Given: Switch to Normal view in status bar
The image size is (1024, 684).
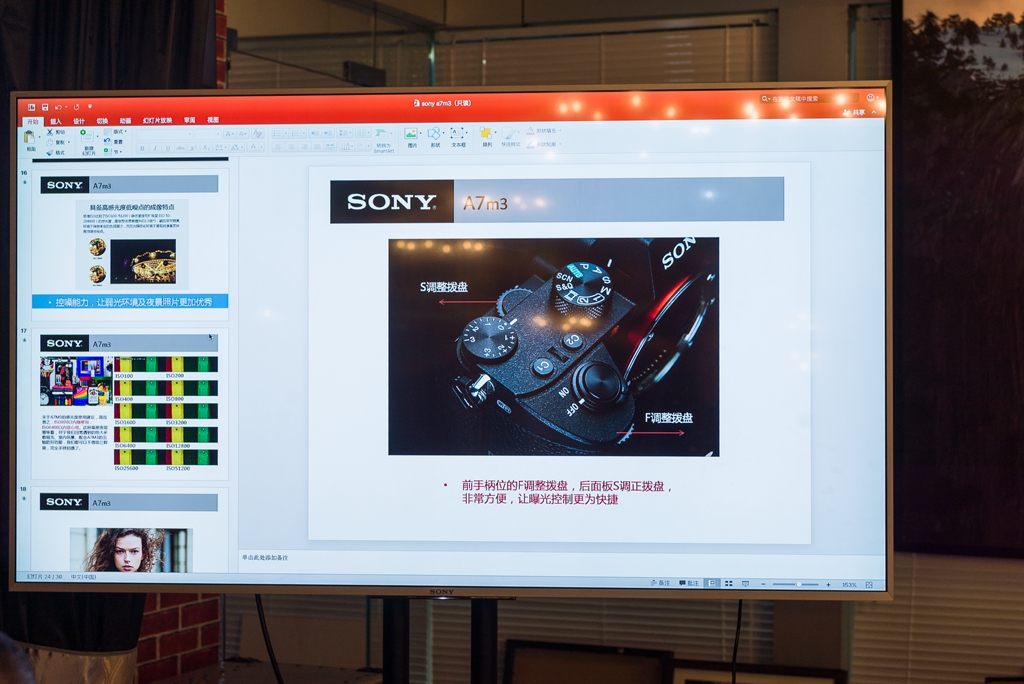Looking at the screenshot, I should [712, 583].
